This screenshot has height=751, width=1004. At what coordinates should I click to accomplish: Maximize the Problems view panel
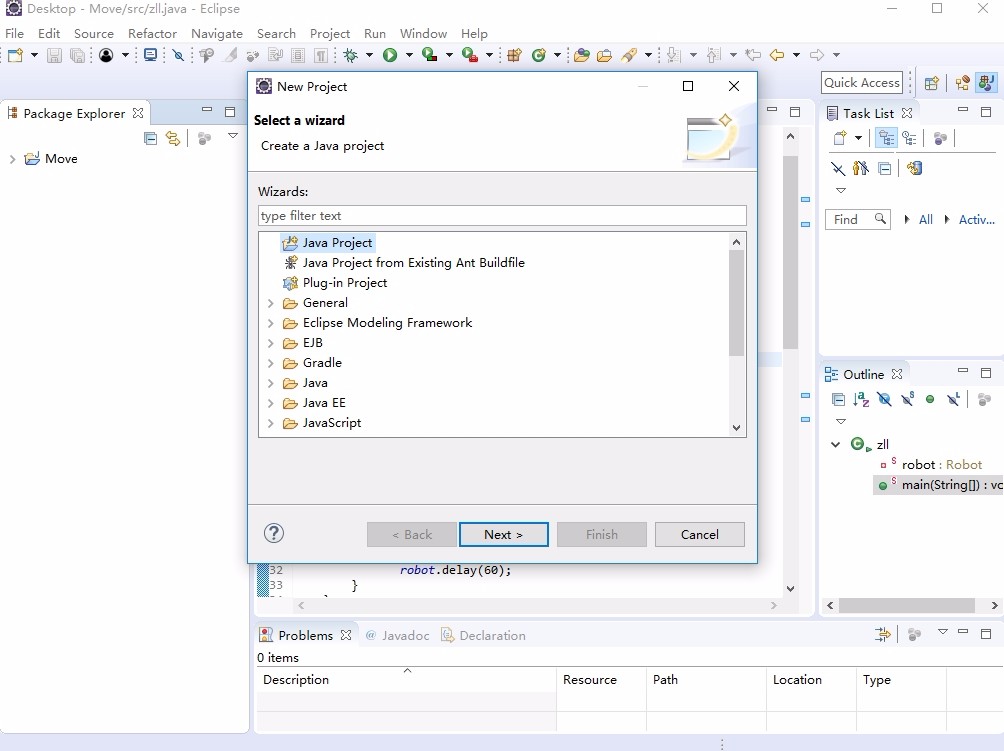click(986, 634)
